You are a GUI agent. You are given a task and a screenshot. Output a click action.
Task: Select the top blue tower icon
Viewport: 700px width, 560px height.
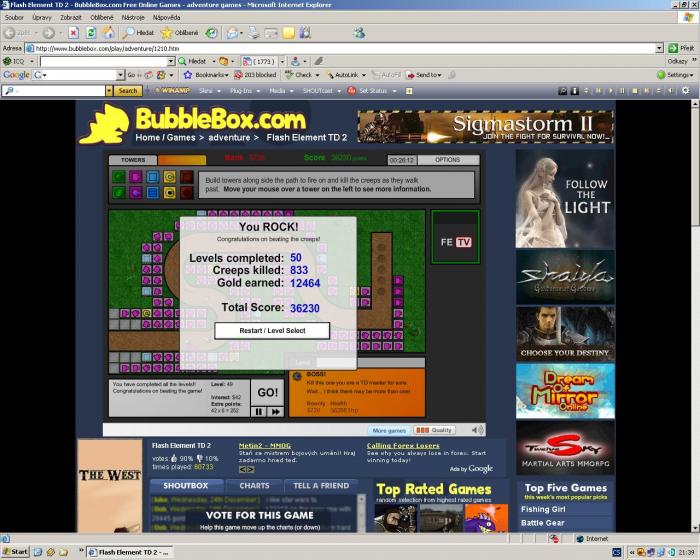(x=153, y=177)
